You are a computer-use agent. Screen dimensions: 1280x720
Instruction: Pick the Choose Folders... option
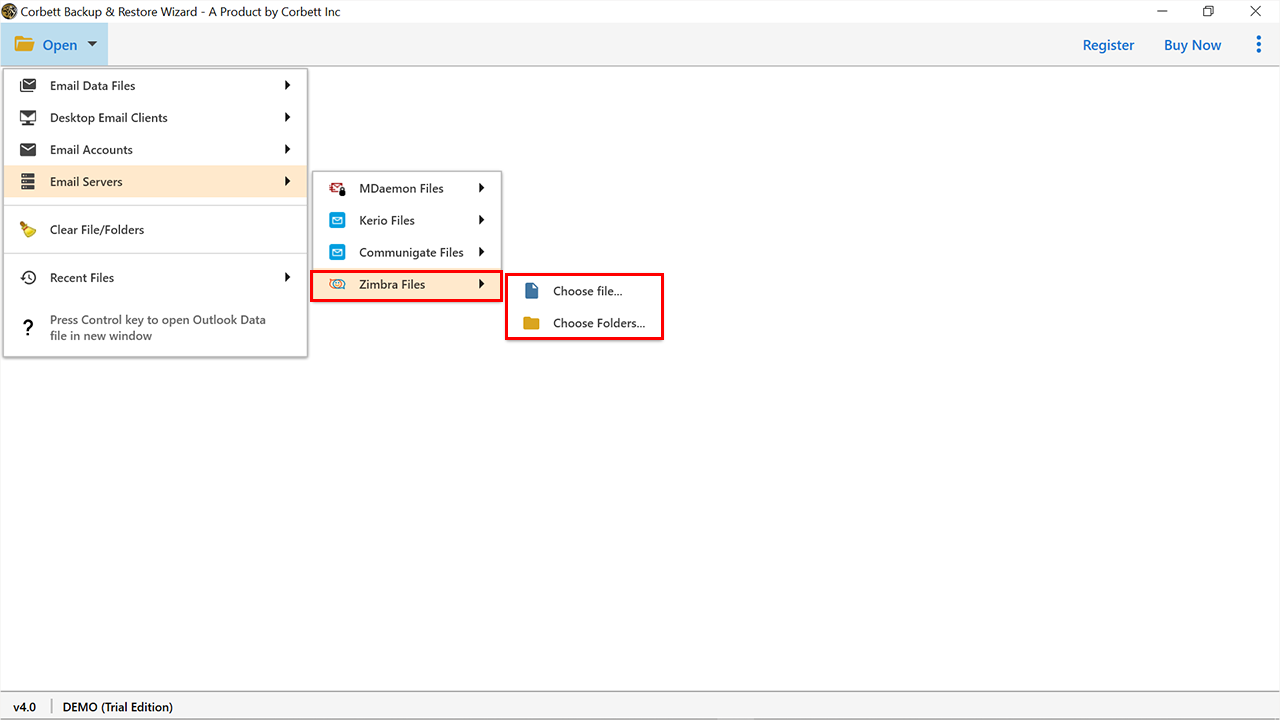(x=584, y=323)
